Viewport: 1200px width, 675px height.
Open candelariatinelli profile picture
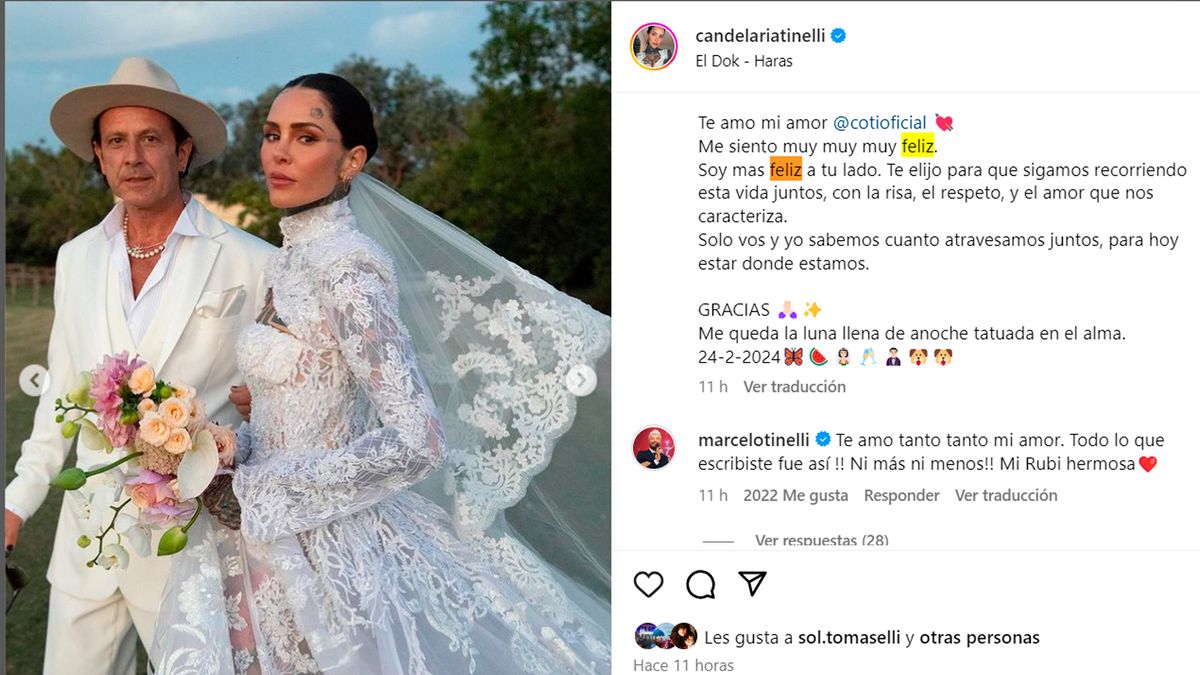tap(654, 46)
